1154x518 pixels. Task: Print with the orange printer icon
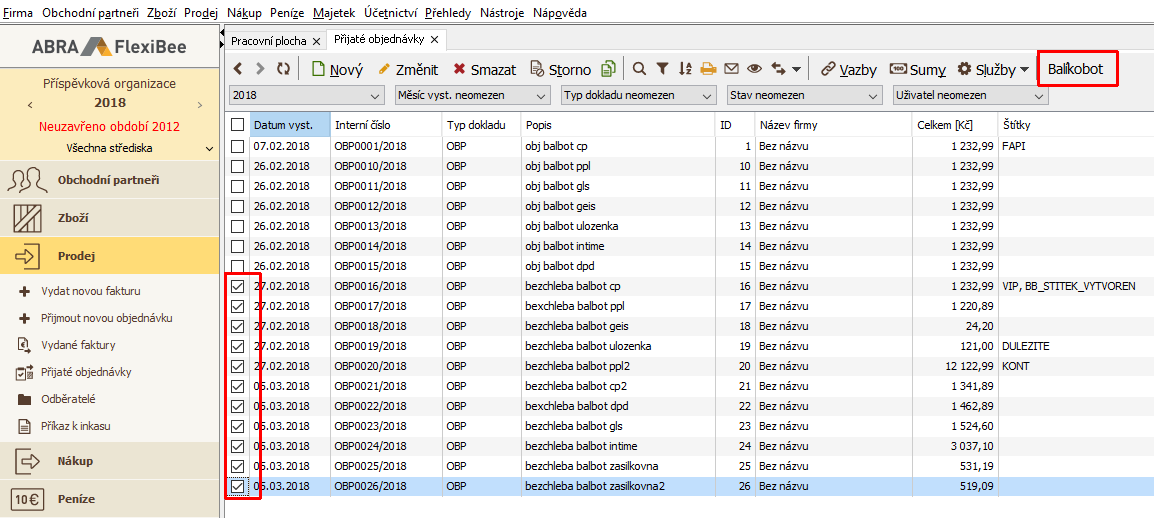(708, 69)
